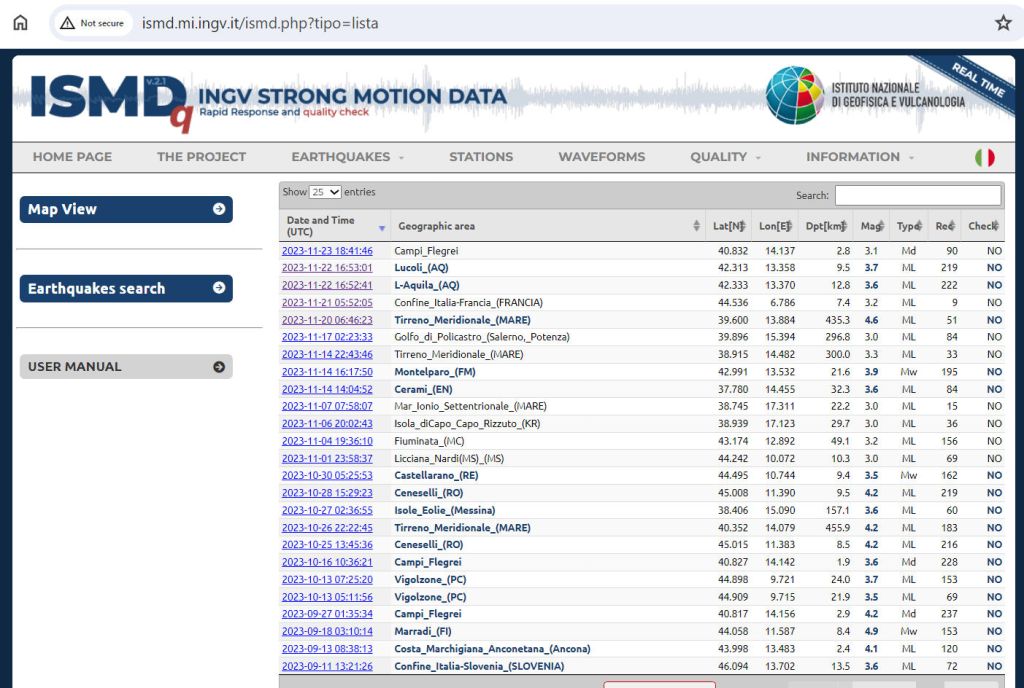Click the INGV institute globe logo
Screen dimensions: 1024x688
(795, 96)
